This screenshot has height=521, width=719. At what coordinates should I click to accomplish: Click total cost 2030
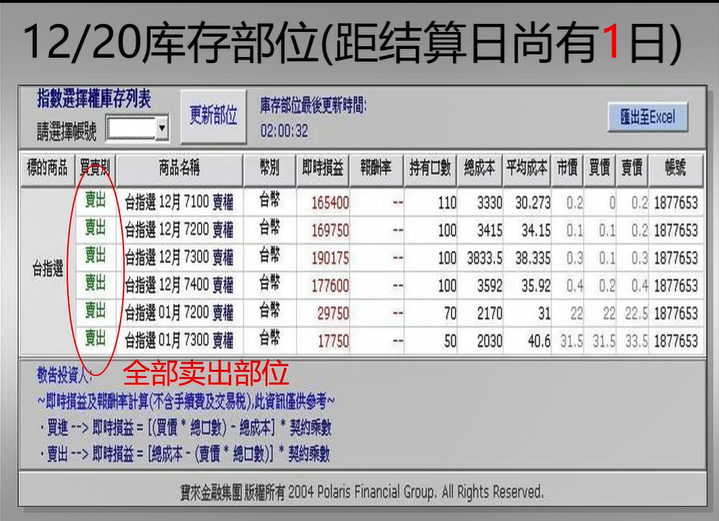click(x=490, y=341)
